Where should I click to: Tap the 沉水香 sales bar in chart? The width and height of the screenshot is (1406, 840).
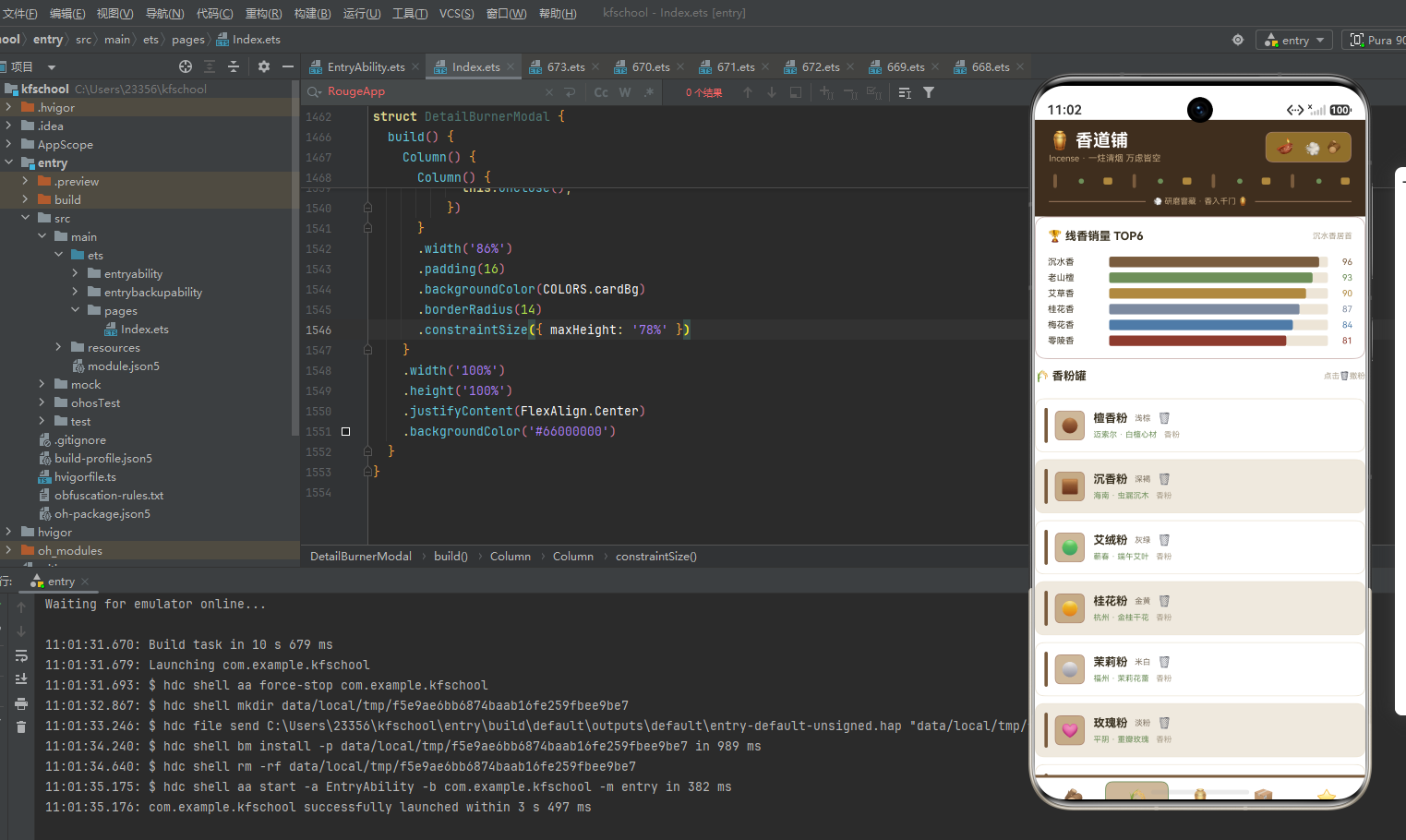tap(1214, 262)
